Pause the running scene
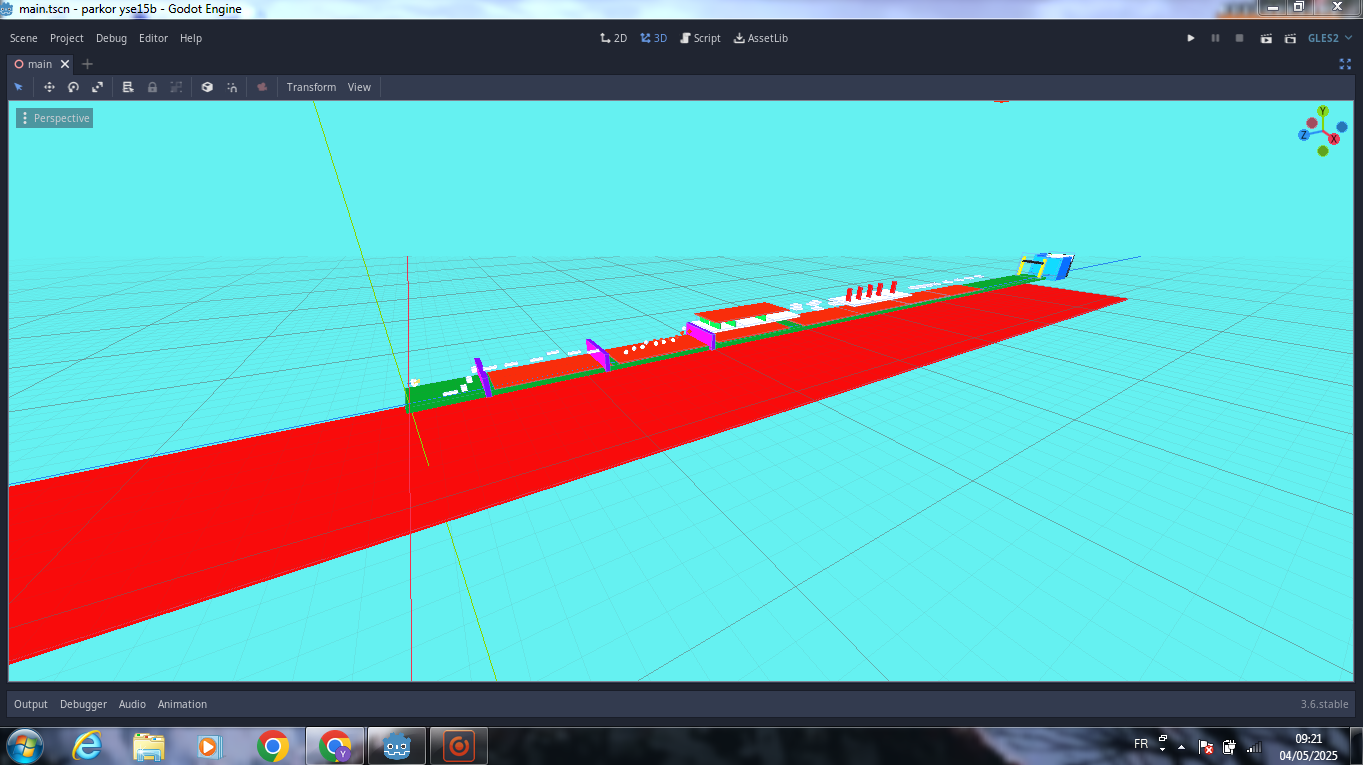1363x765 pixels. point(1215,38)
